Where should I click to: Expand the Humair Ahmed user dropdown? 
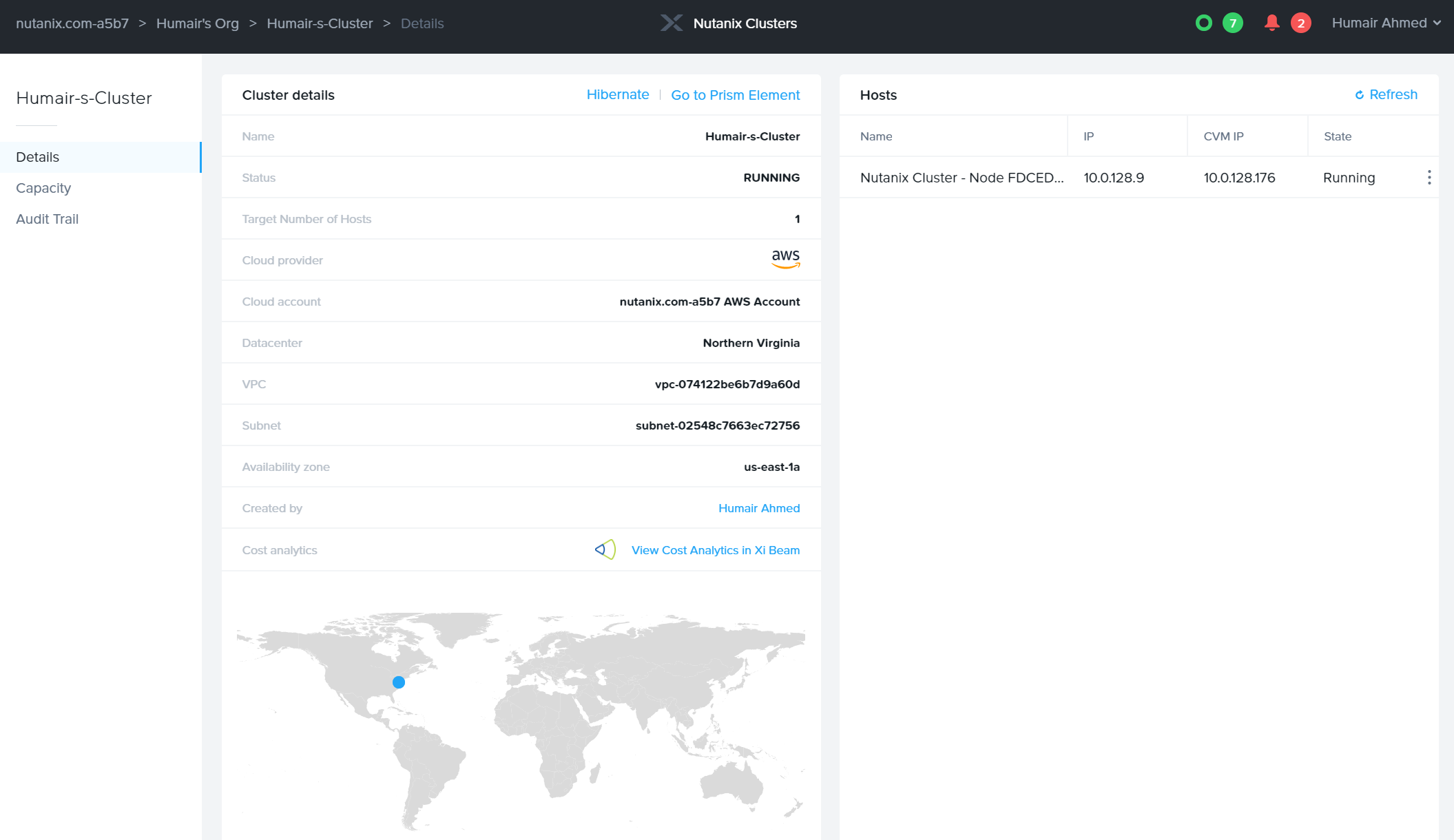click(x=1386, y=23)
